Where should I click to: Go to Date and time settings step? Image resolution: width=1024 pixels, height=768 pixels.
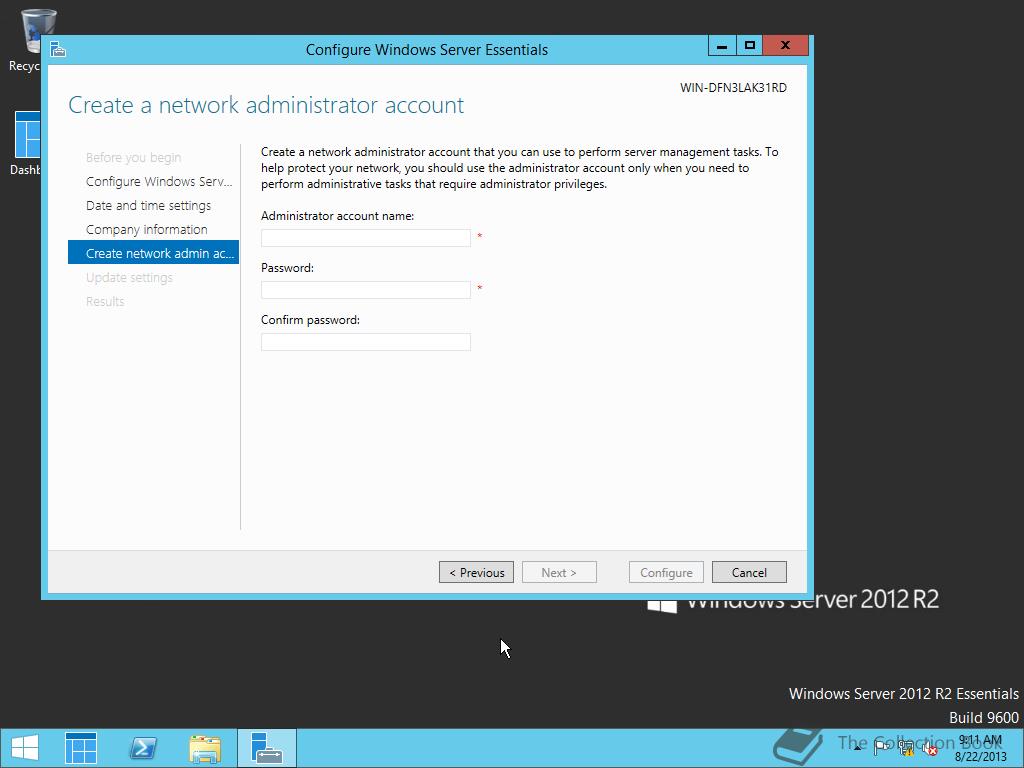click(x=148, y=206)
